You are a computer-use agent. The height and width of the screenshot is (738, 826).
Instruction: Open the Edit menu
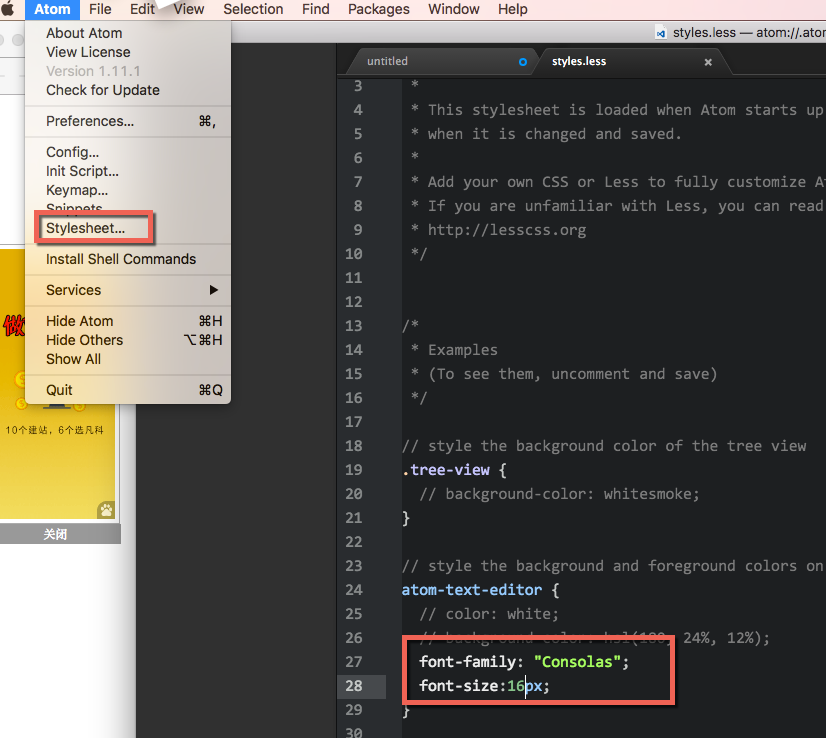[142, 9]
